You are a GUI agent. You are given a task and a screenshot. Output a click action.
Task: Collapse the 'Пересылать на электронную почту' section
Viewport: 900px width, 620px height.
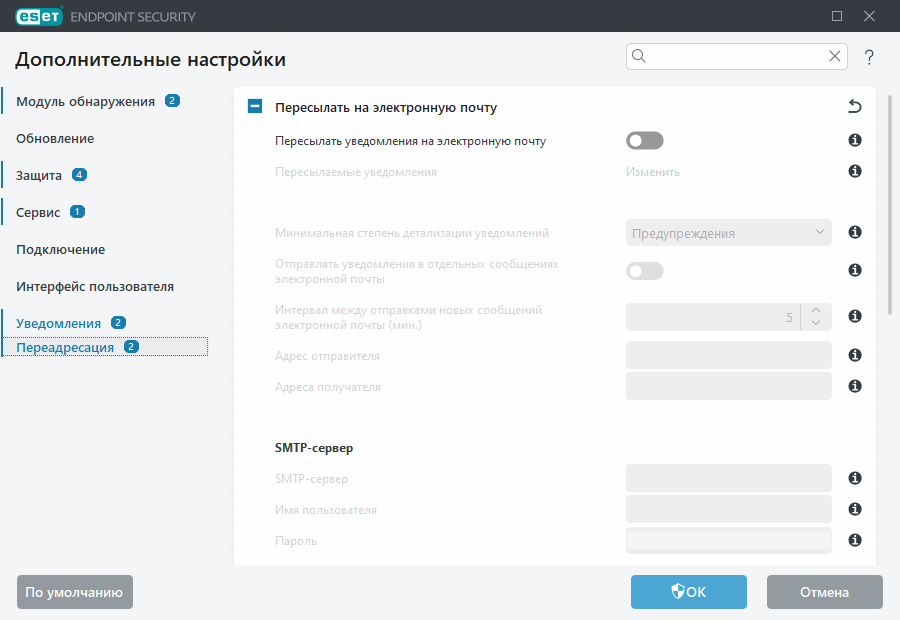255,107
